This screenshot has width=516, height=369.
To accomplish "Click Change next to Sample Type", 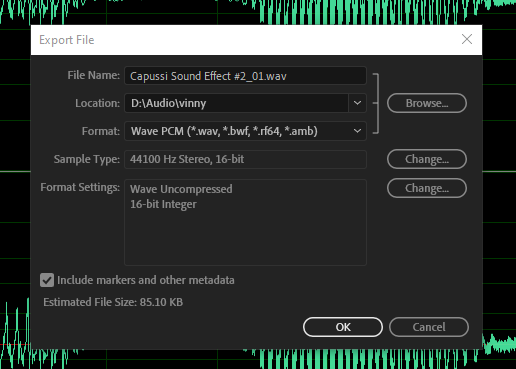I will point(427,159).
